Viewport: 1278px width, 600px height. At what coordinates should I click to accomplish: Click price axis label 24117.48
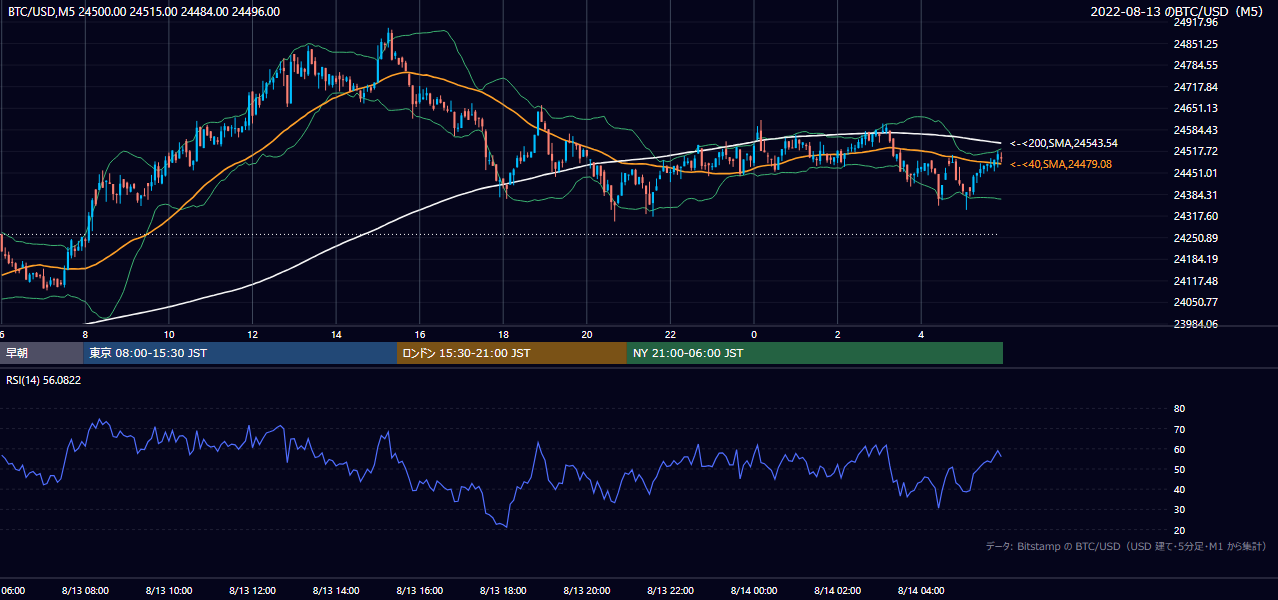1196,281
